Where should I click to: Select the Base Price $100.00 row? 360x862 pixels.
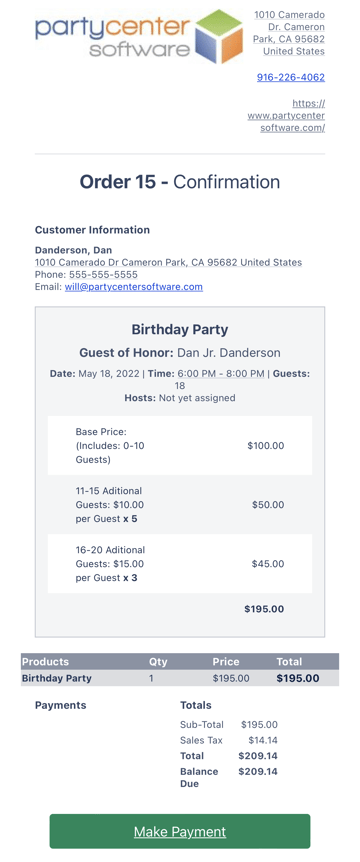(180, 446)
